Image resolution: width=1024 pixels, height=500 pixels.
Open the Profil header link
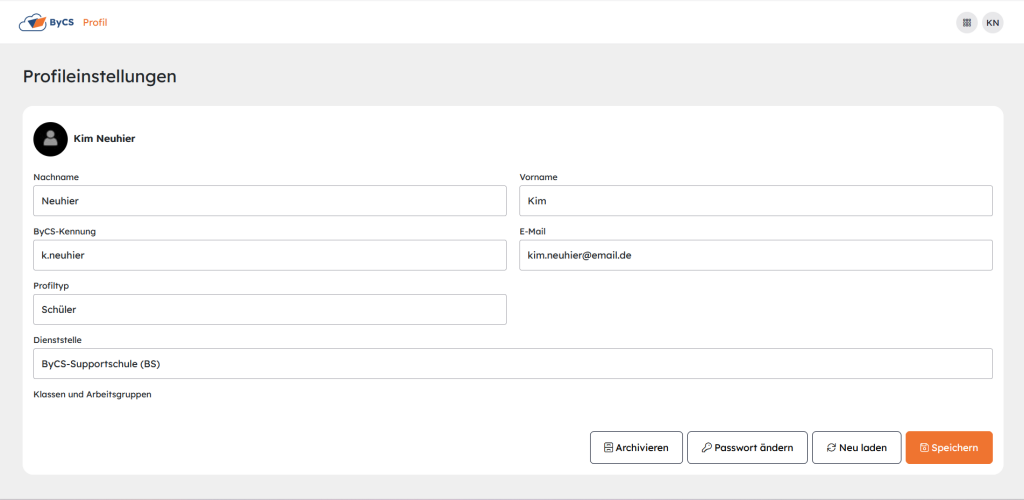(x=95, y=23)
